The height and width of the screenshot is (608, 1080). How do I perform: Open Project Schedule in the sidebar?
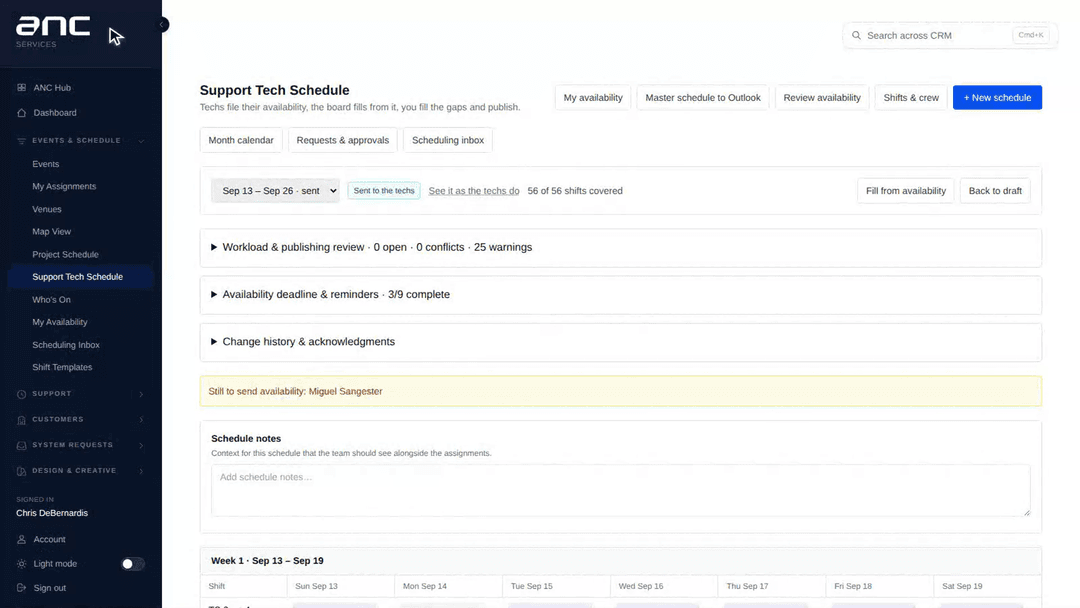(65, 254)
